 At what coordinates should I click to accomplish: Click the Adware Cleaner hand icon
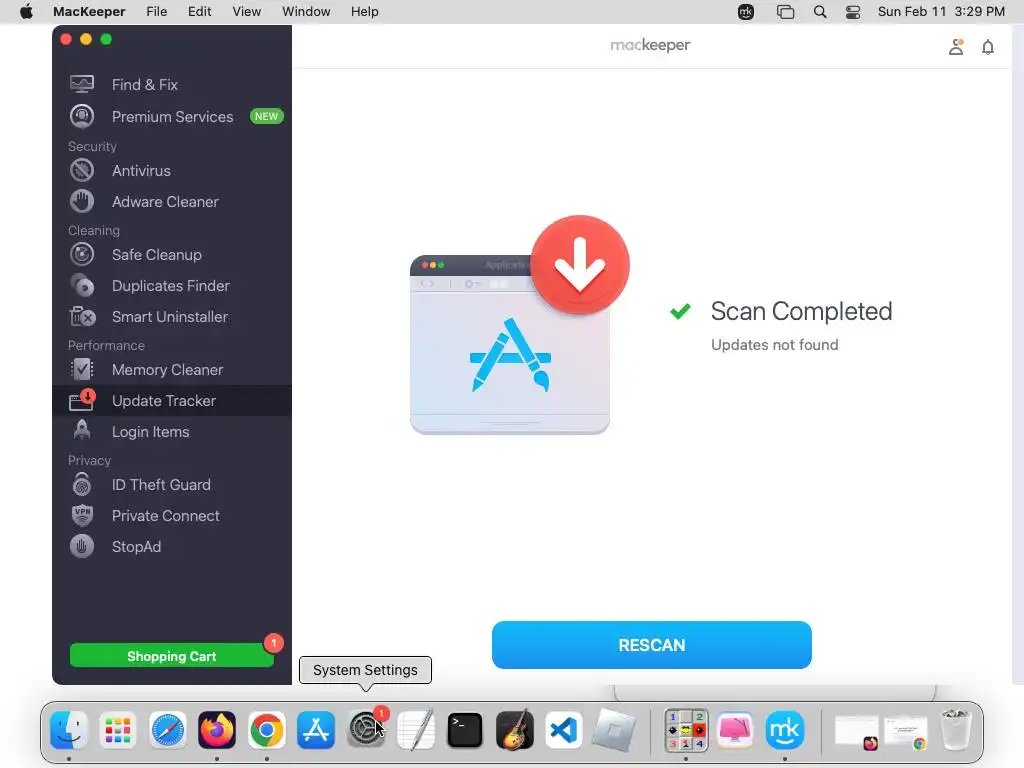coord(82,201)
